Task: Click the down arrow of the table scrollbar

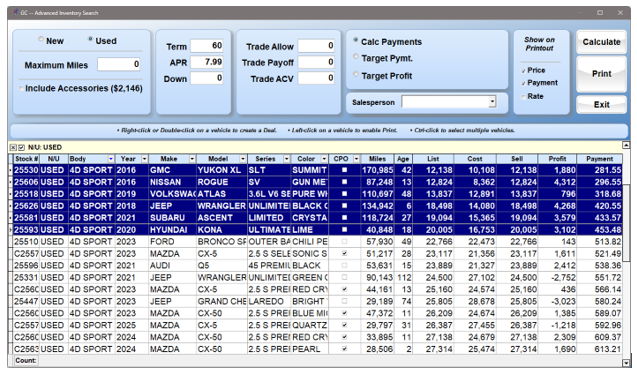Action: (x=626, y=363)
